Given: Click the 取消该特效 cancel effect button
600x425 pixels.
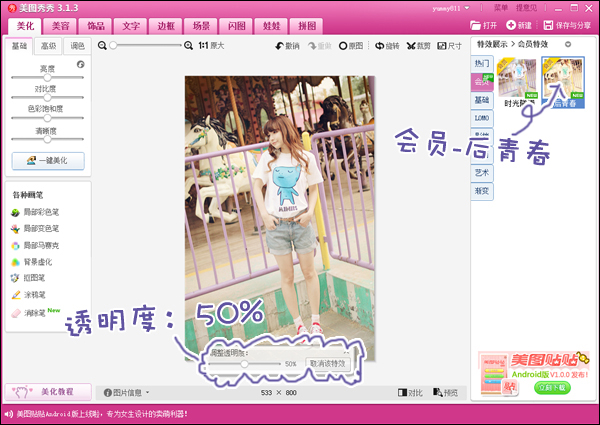Looking at the screenshot, I should [328, 364].
